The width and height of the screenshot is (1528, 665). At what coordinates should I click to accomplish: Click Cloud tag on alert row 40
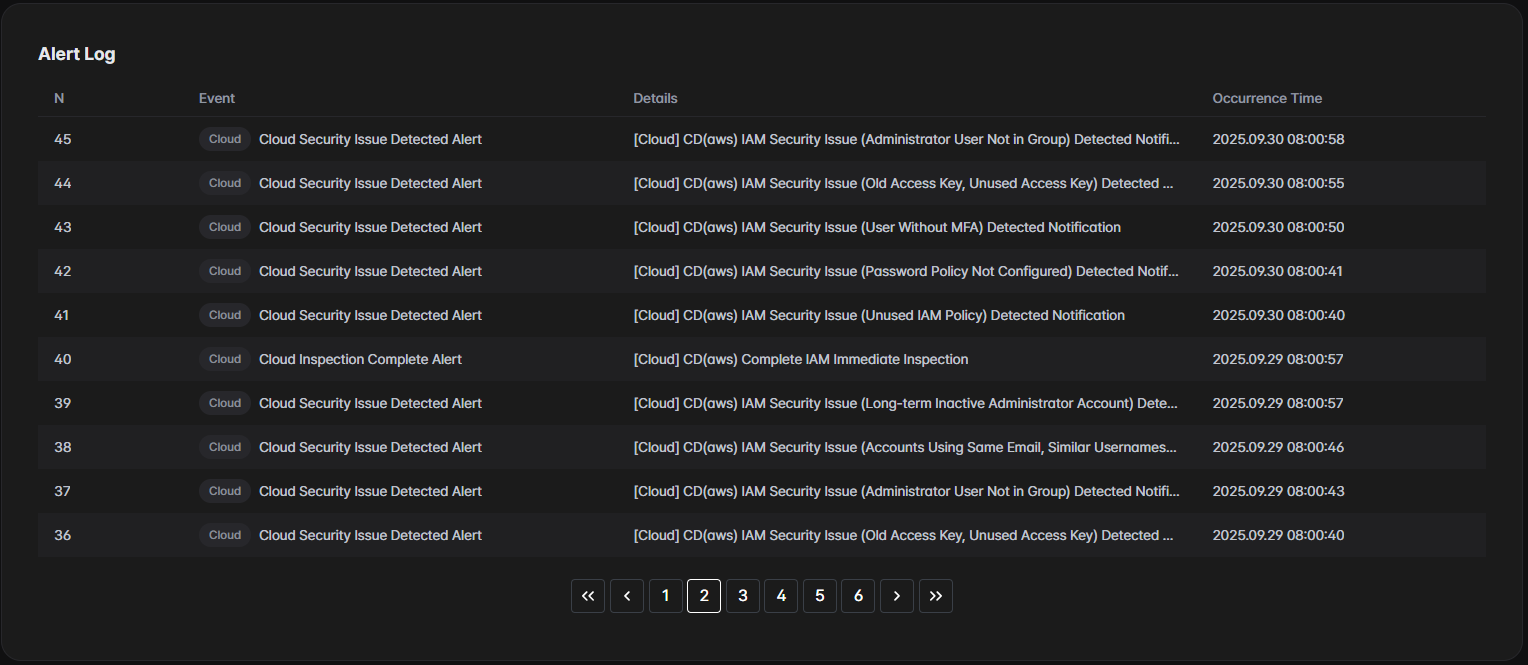225,359
